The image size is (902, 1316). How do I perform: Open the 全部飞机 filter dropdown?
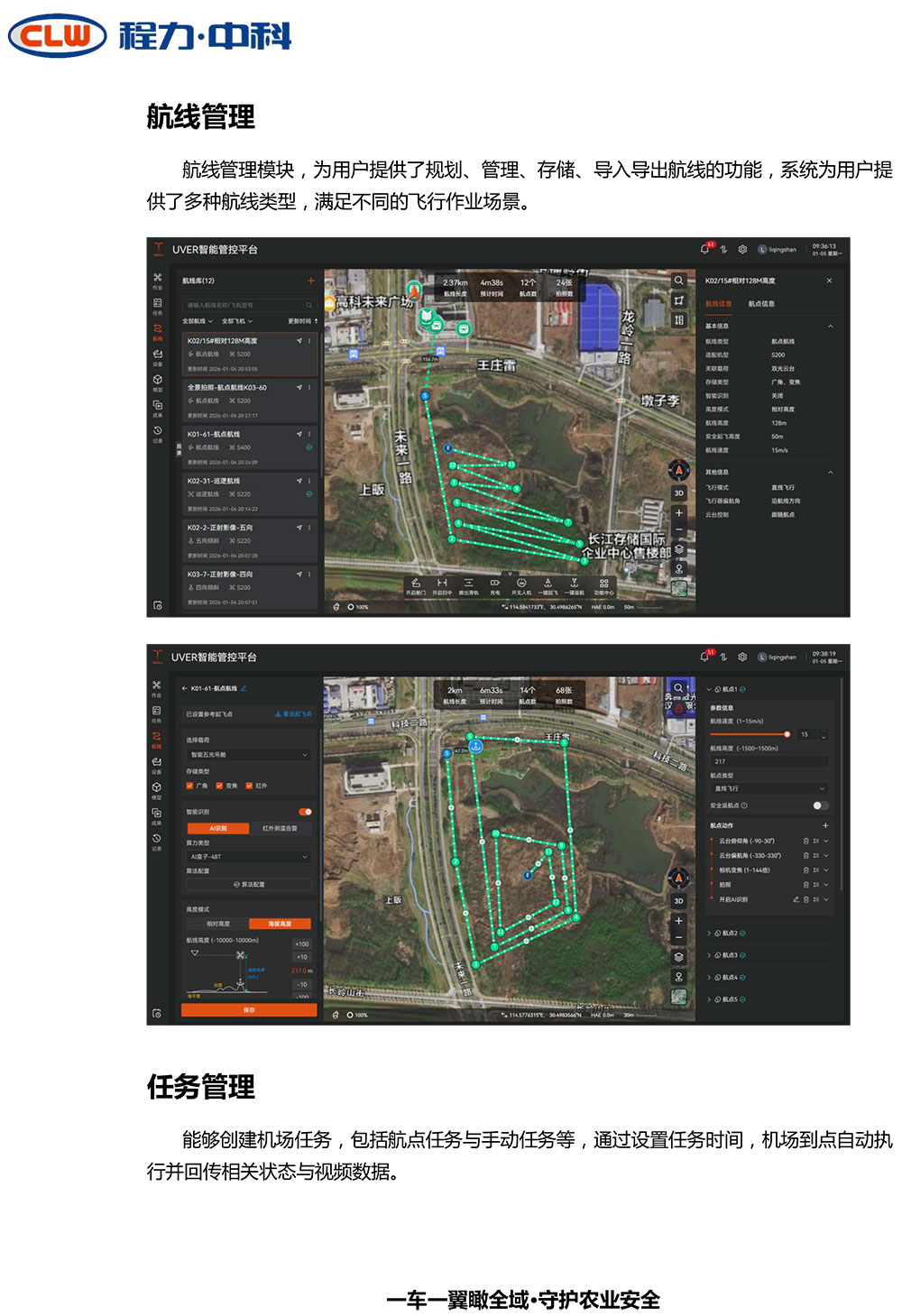pos(237,321)
